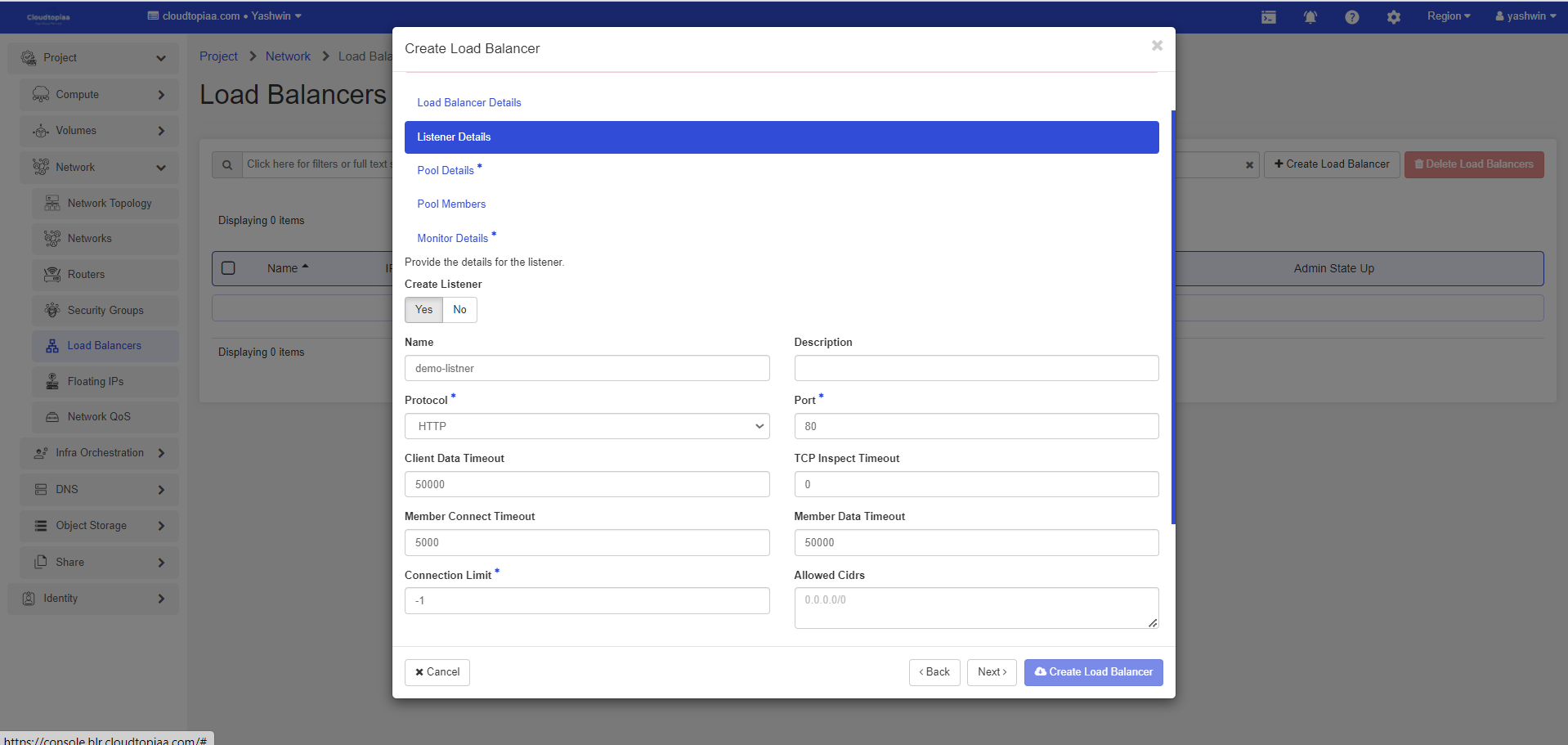Click the search magnifier icon in filter bar
Image resolution: width=1568 pixels, height=745 pixels.
227,164
